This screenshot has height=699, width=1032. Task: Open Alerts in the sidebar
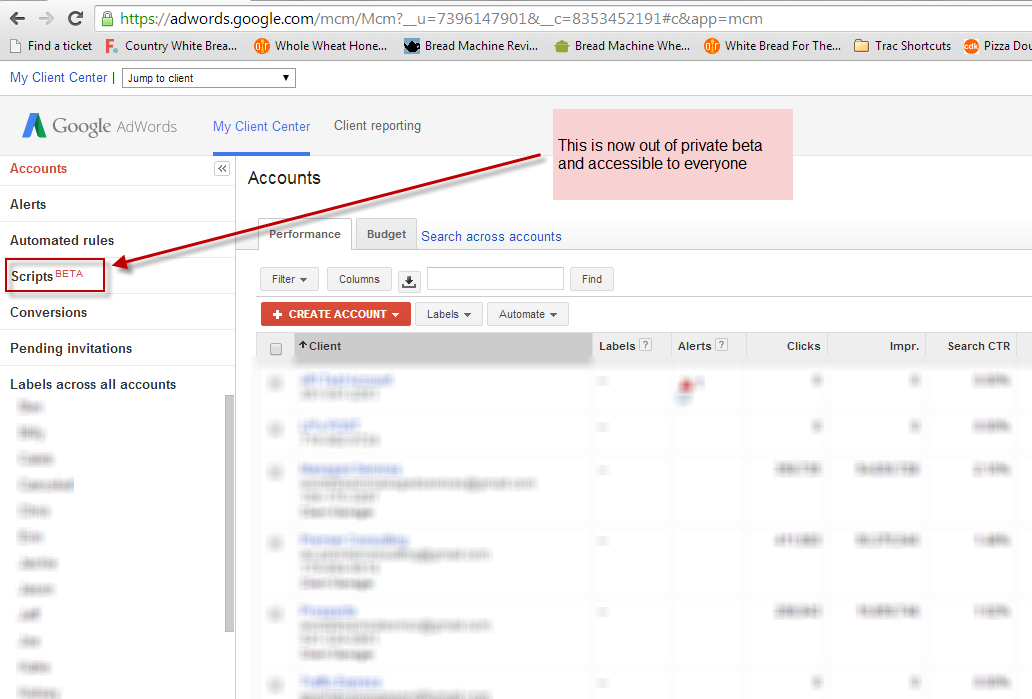28,205
